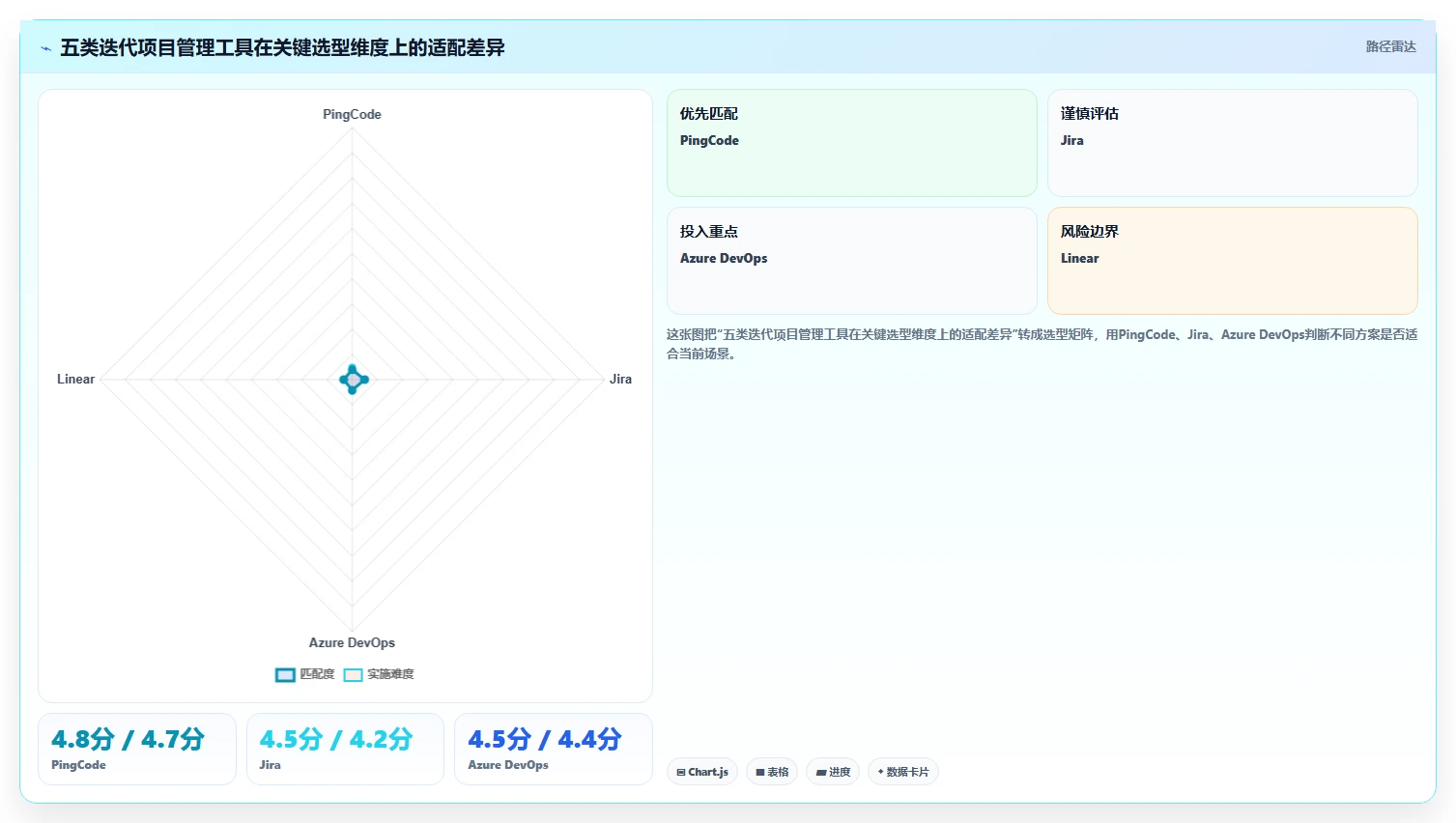Click the Chart.js tag chip
1456x823 pixels.
(702, 772)
